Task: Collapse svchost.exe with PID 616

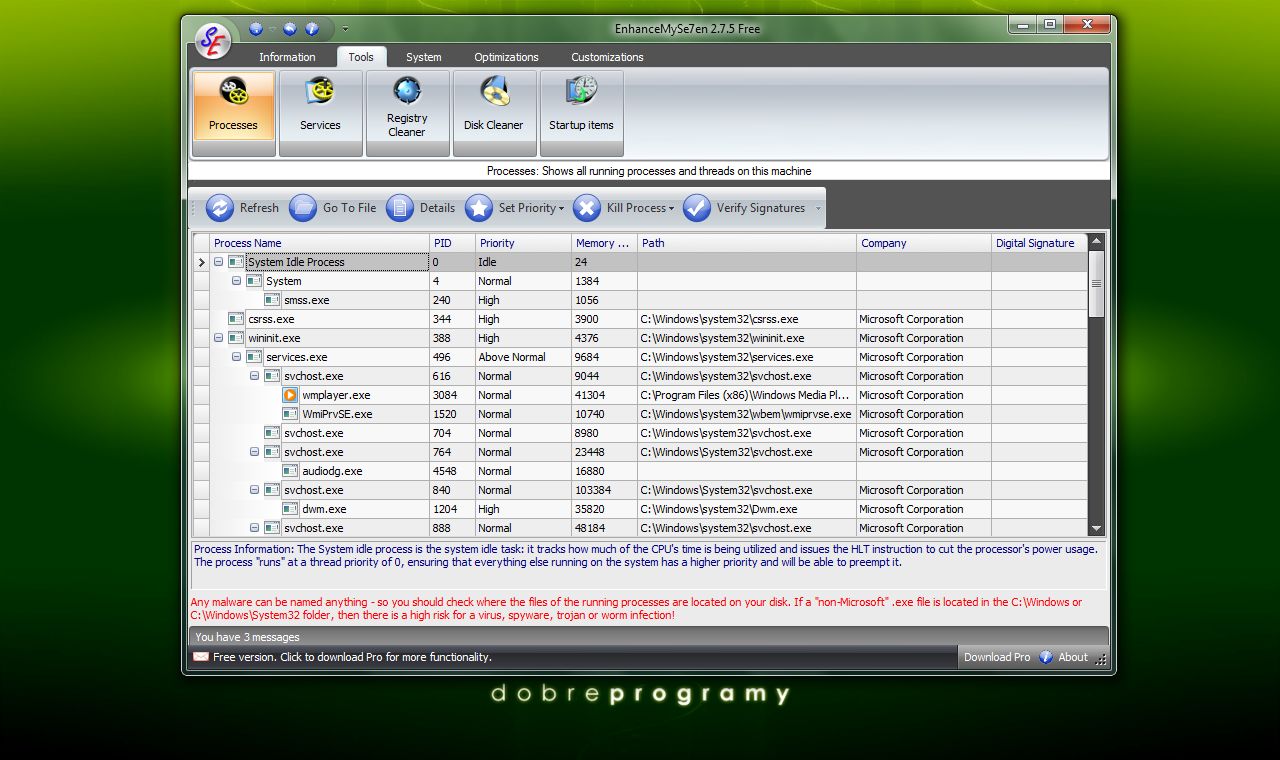Action: click(254, 376)
